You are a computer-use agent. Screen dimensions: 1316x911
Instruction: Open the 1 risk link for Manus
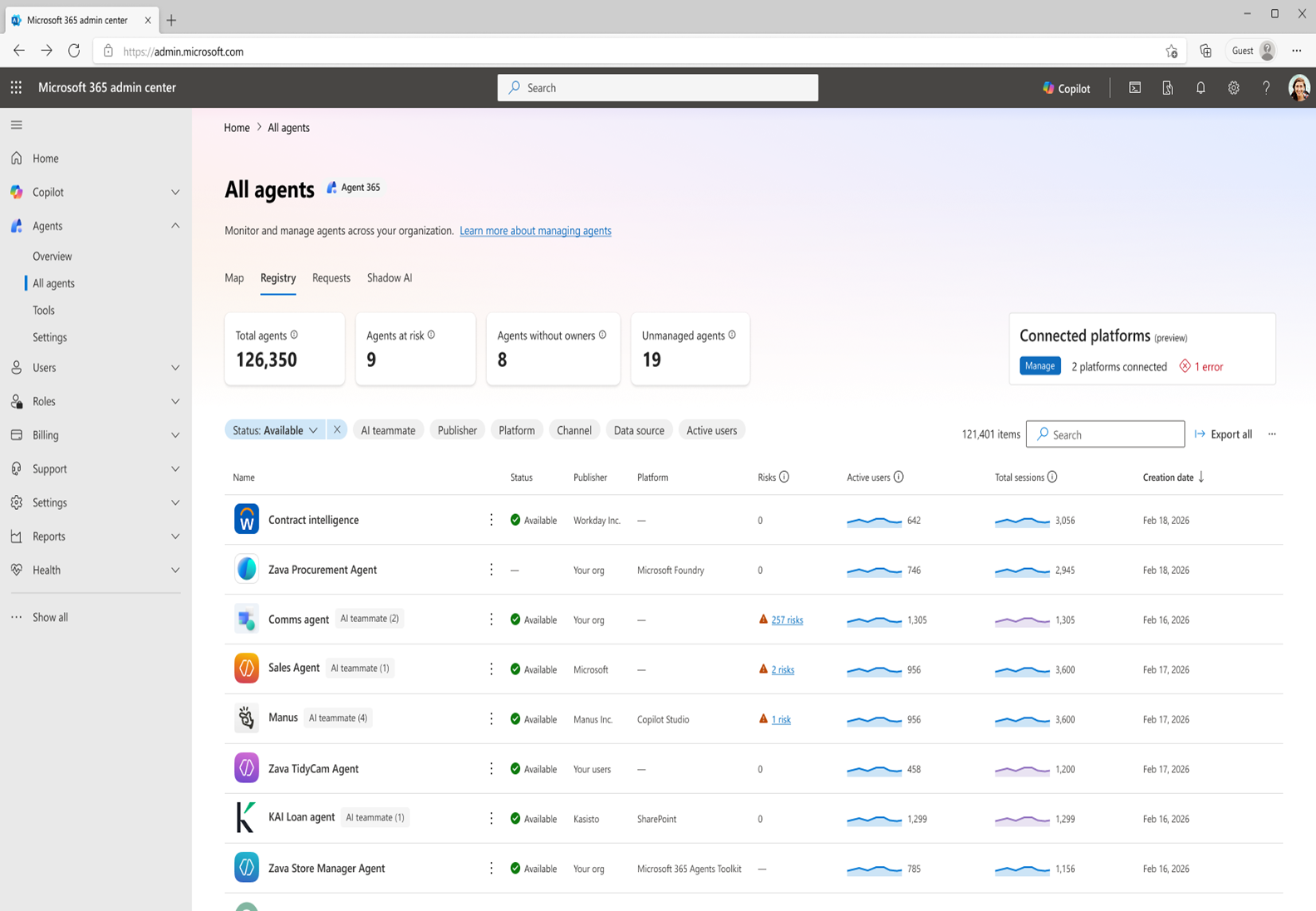click(781, 720)
